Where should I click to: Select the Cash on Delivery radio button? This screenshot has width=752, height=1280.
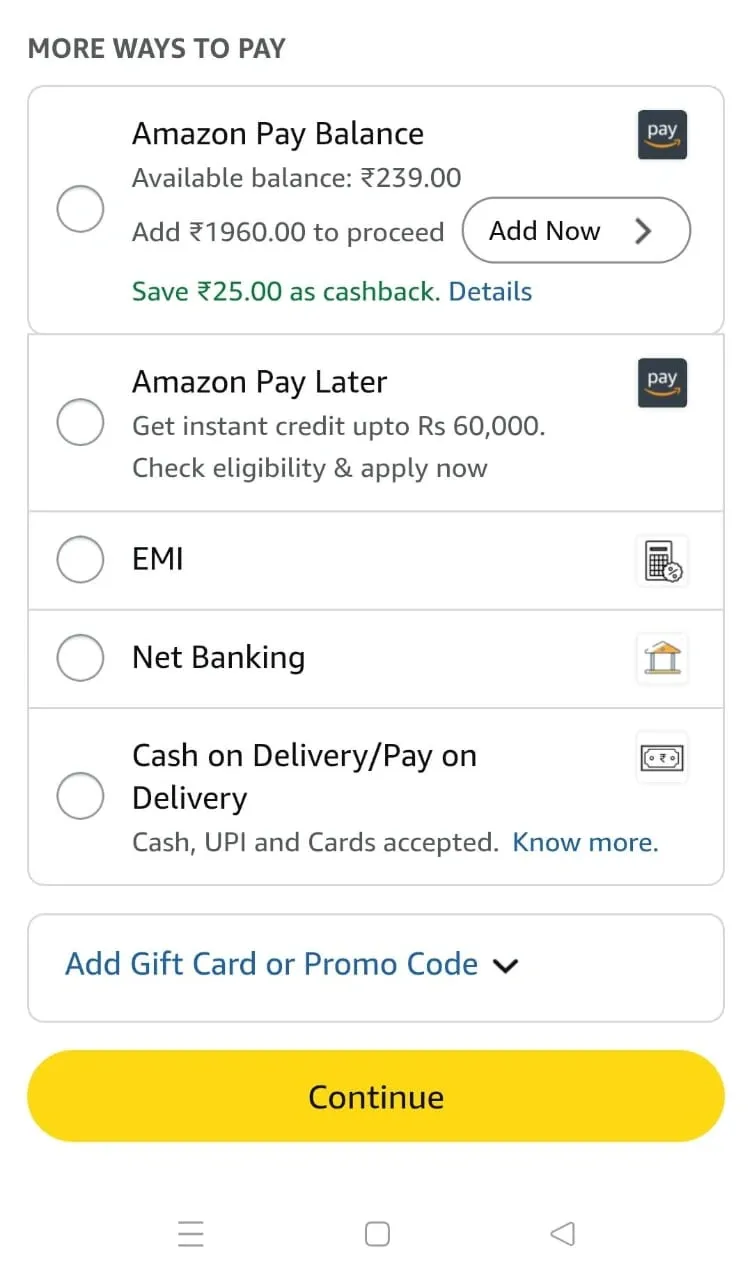coord(80,796)
